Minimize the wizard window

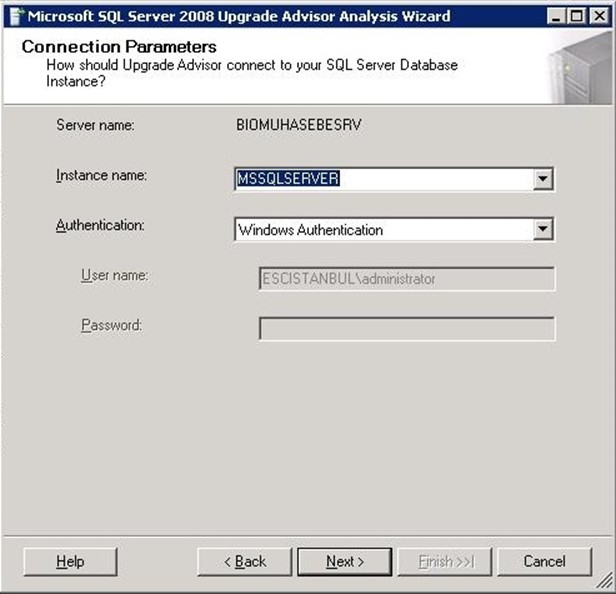pyautogui.click(x=556, y=16)
